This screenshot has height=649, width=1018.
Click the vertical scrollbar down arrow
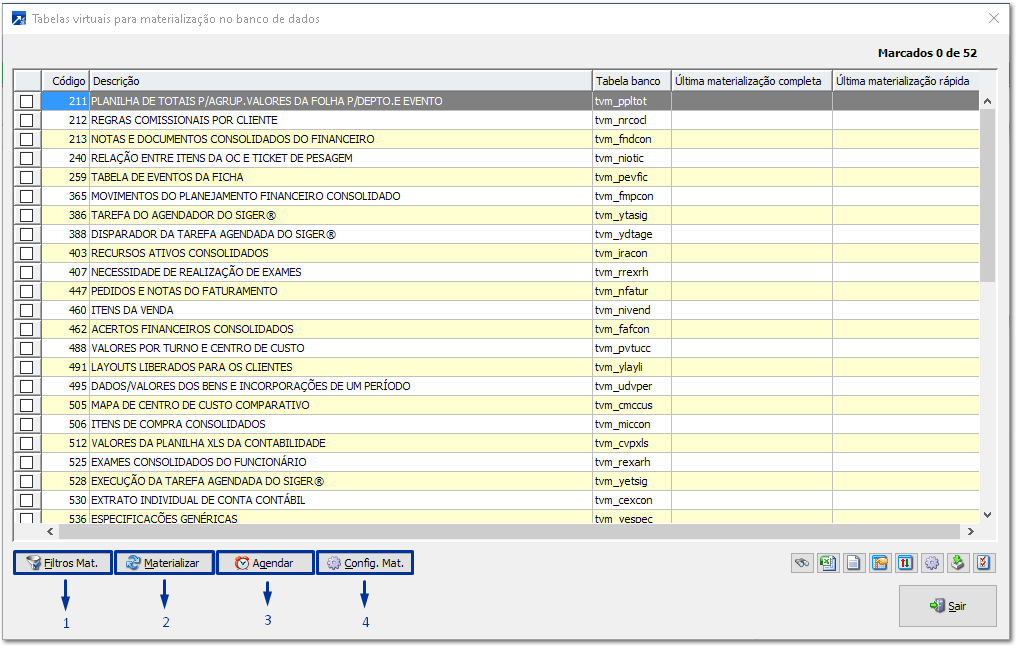pos(987,515)
